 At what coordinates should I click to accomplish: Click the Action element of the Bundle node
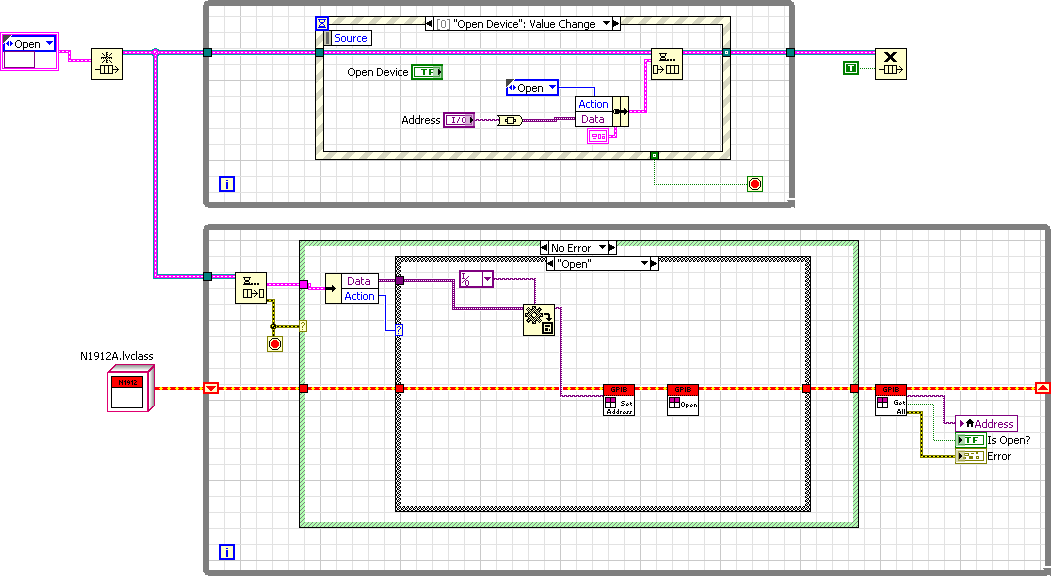(x=593, y=104)
